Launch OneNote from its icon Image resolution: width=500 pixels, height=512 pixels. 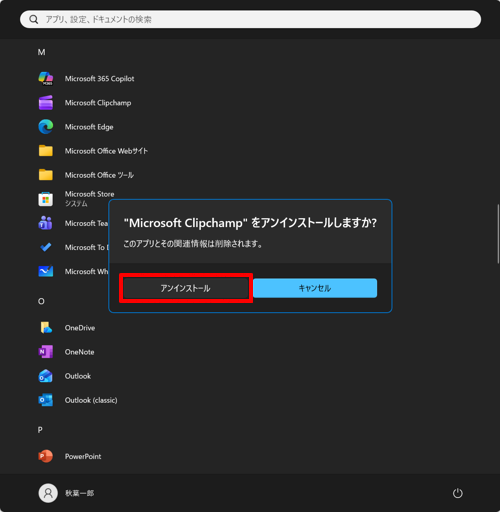pyautogui.click(x=46, y=352)
